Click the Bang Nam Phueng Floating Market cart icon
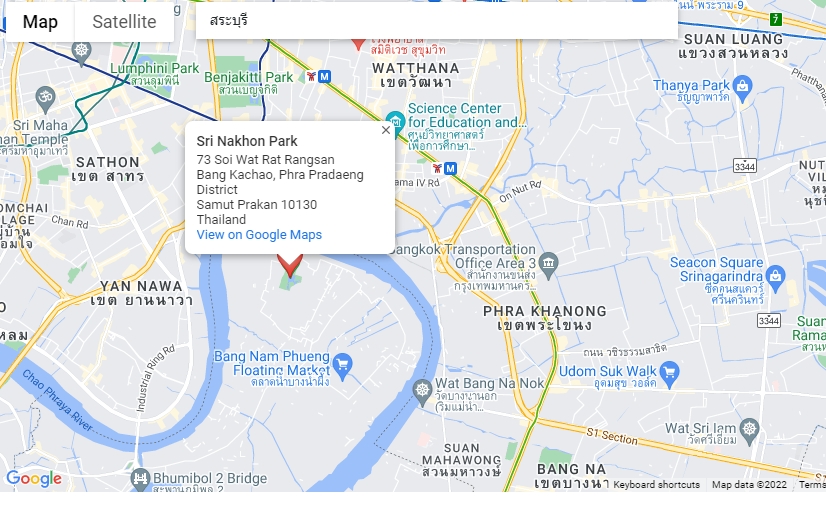Screen dimensions: 826x507 [343, 365]
